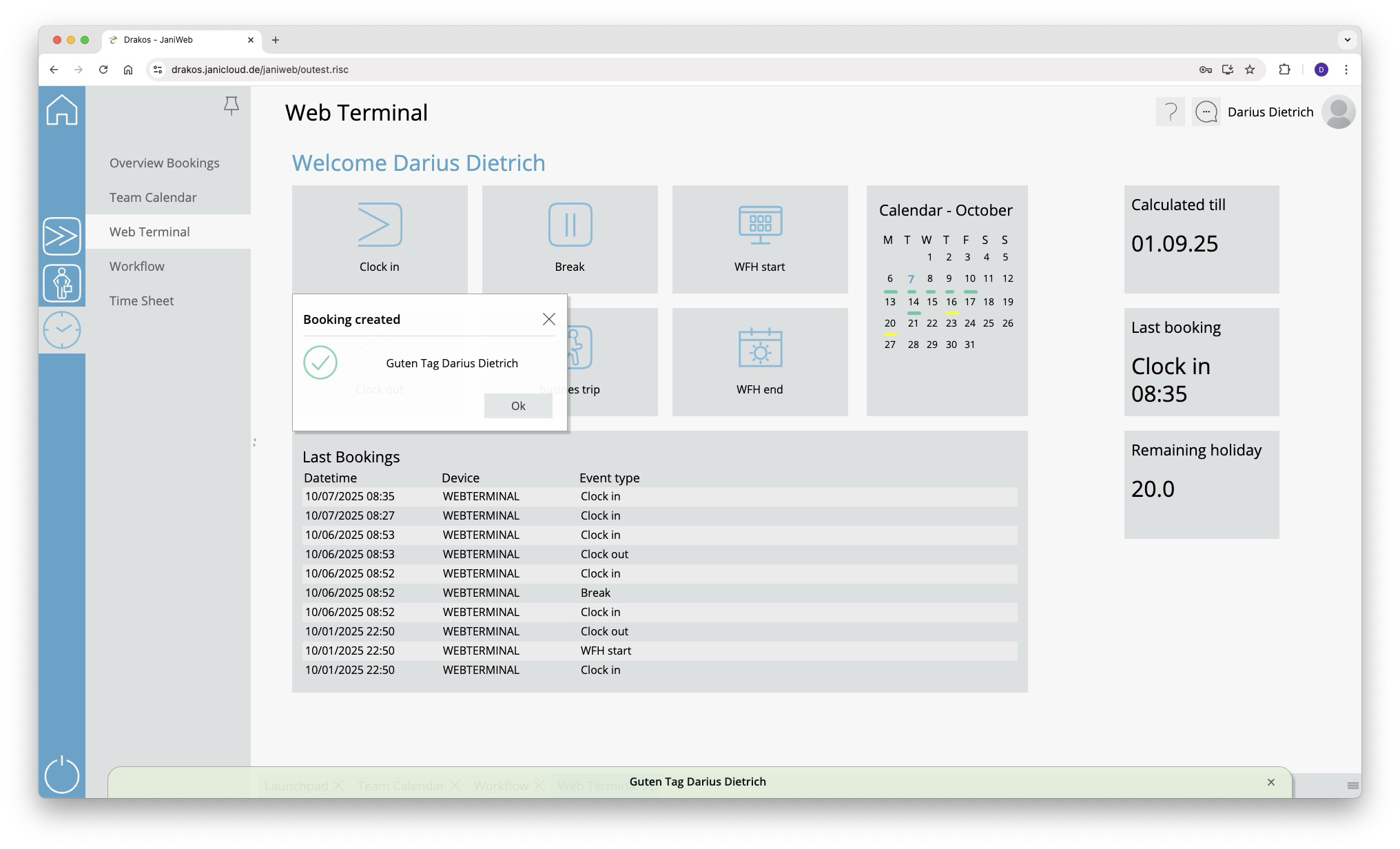
Task: Pin the navigation menu with pushpin icon
Action: [231, 105]
